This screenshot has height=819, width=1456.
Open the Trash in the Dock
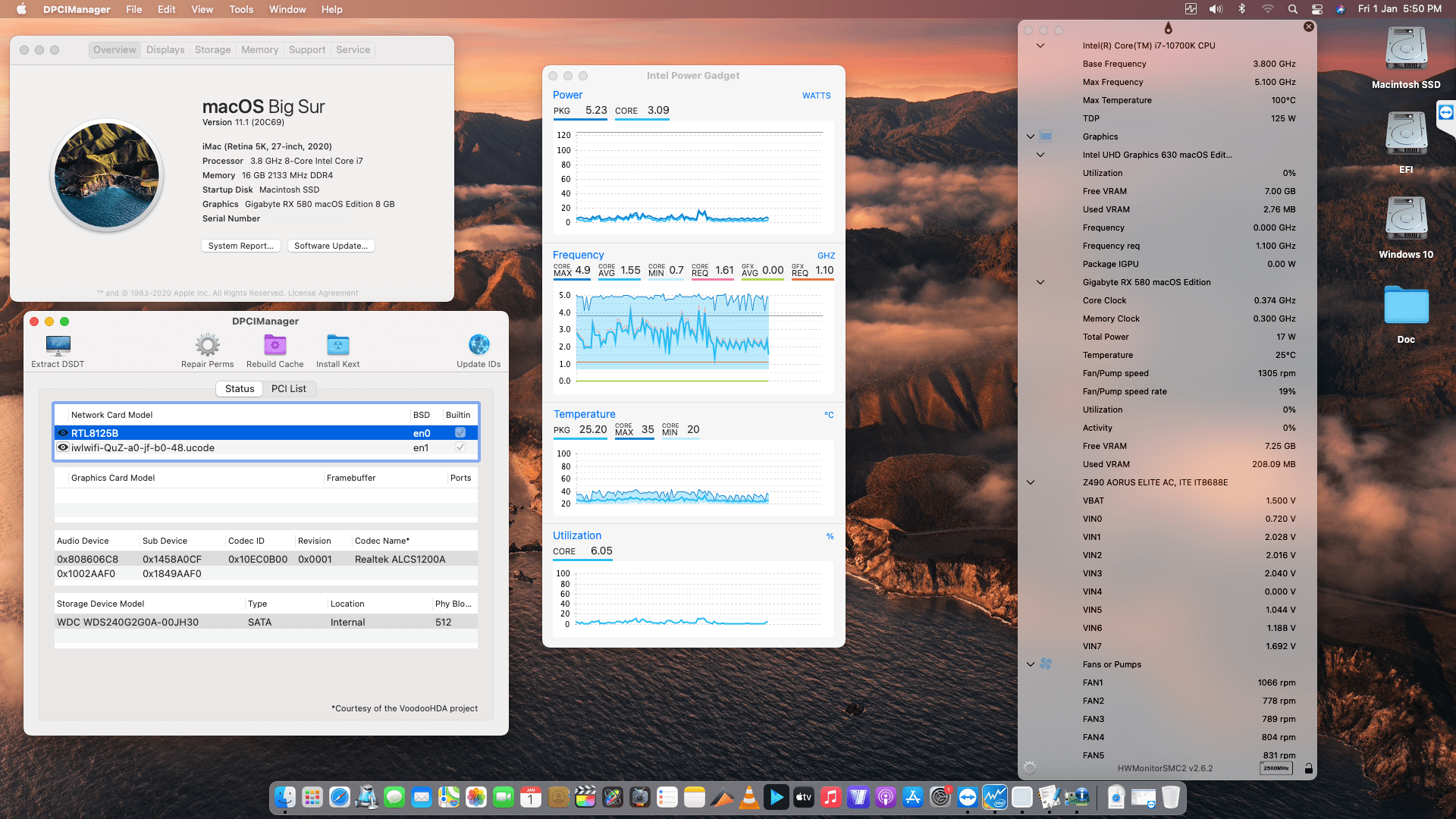pyautogui.click(x=1171, y=797)
